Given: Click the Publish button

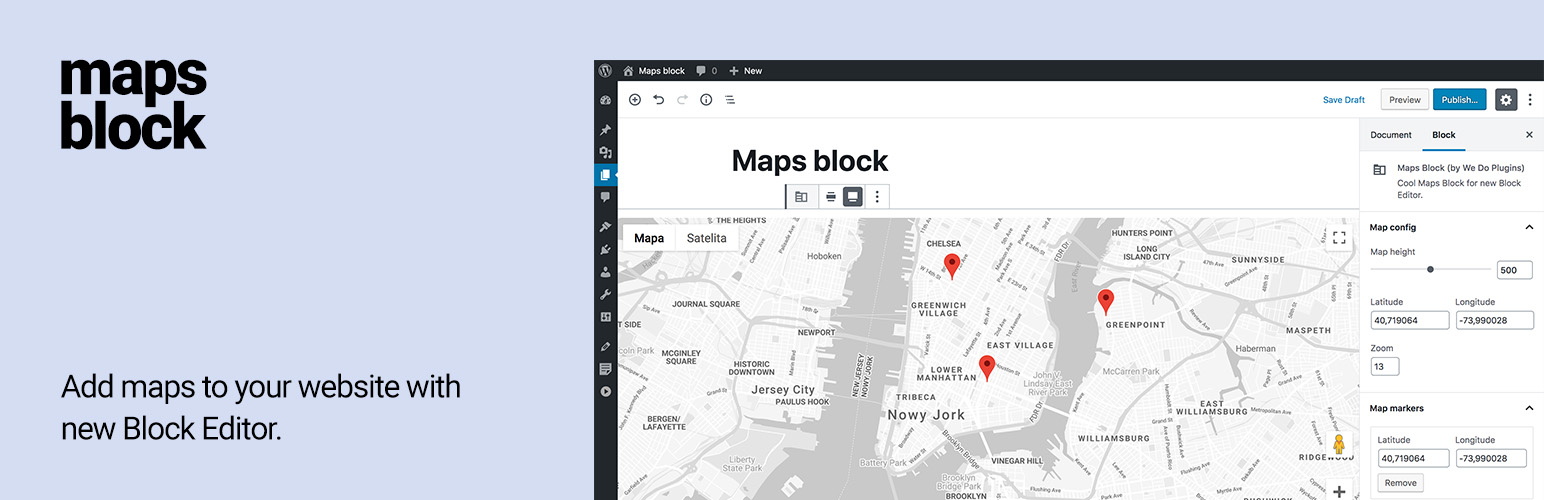Looking at the screenshot, I should coord(1459,100).
